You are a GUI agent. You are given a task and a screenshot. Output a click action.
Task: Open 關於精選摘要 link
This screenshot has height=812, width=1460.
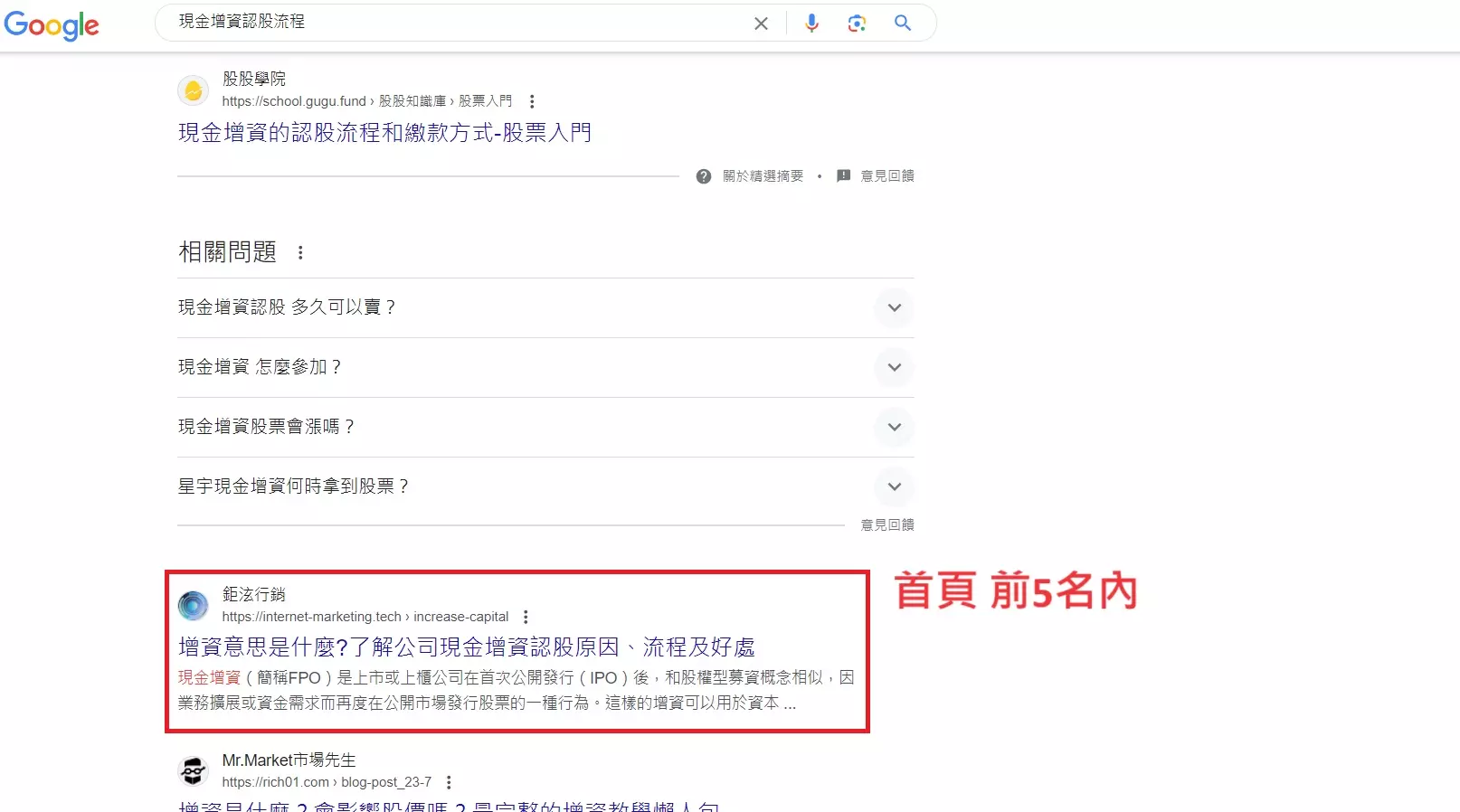(763, 176)
